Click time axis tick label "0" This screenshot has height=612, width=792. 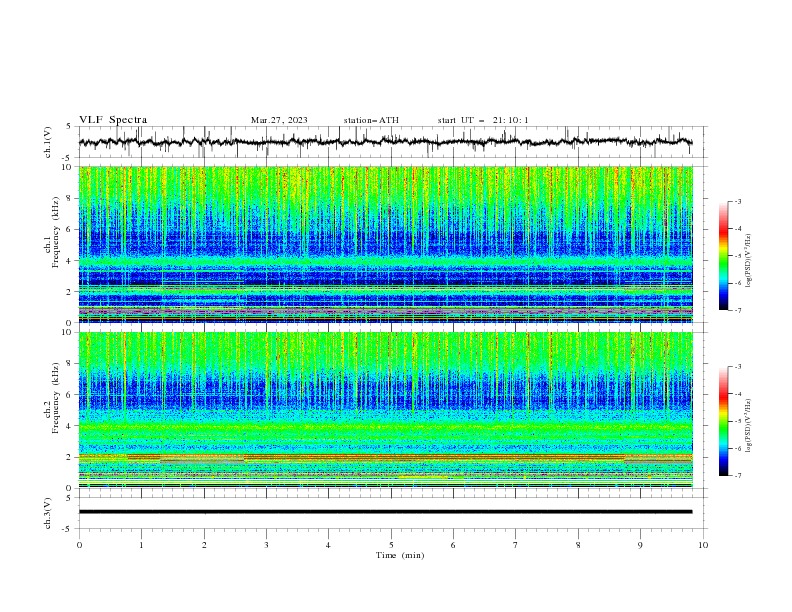[79, 545]
